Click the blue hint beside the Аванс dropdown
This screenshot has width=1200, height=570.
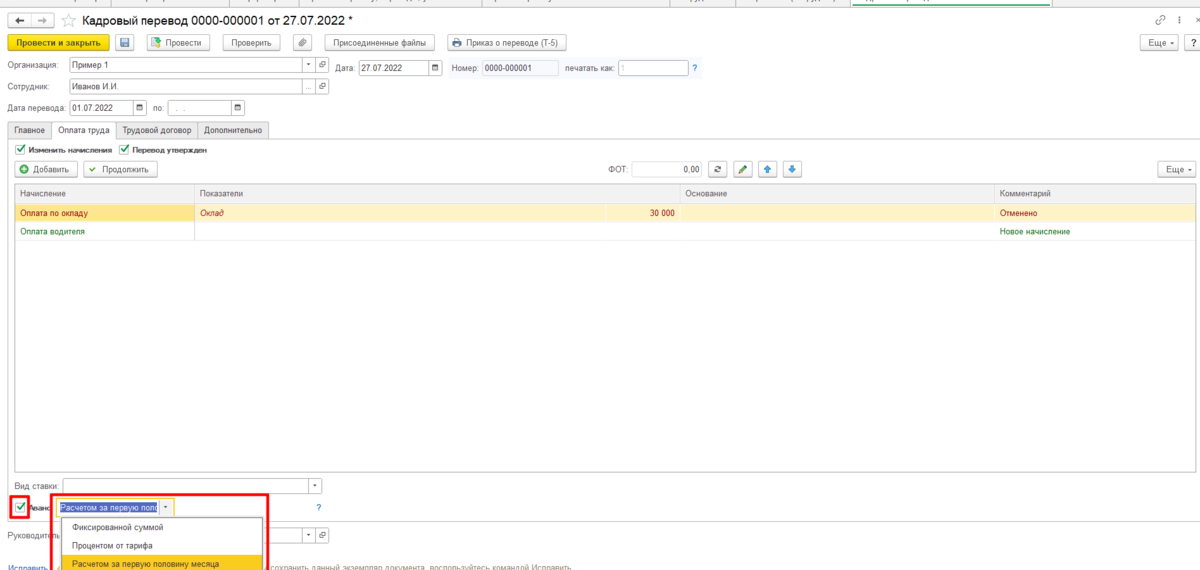318,507
